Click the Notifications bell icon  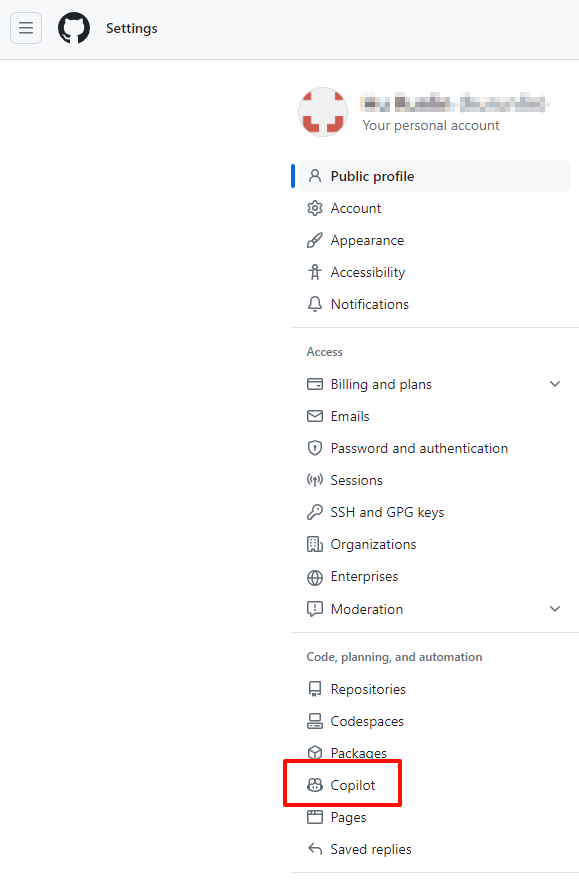tap(315, 304)
